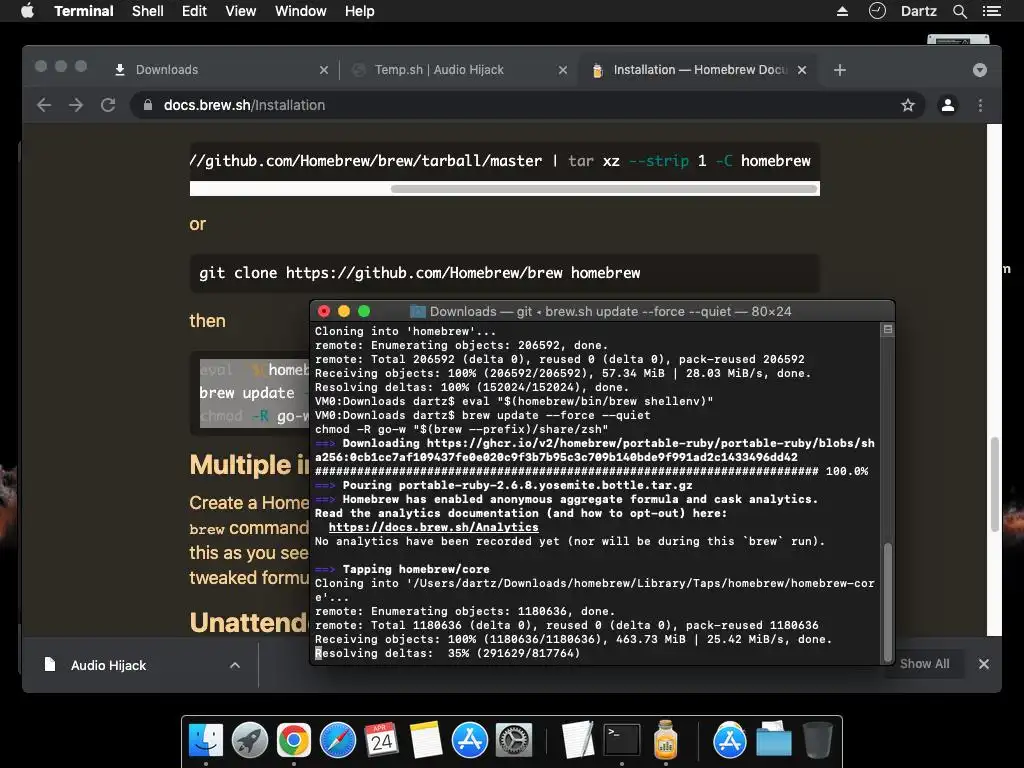Open the Terminal application menu

coord(84,11)
